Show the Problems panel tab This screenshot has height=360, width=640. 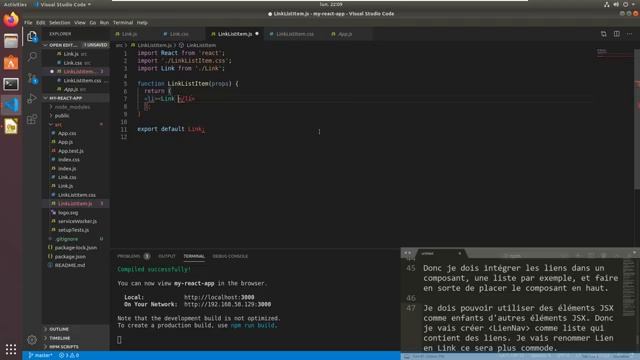pos(129,256)
